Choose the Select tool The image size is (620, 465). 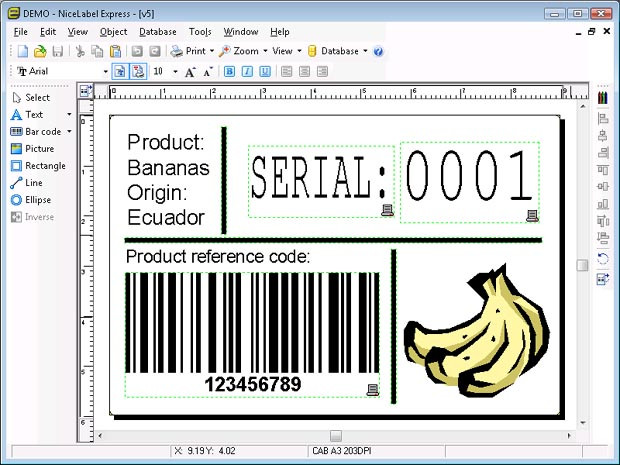[x=31, y=97]
